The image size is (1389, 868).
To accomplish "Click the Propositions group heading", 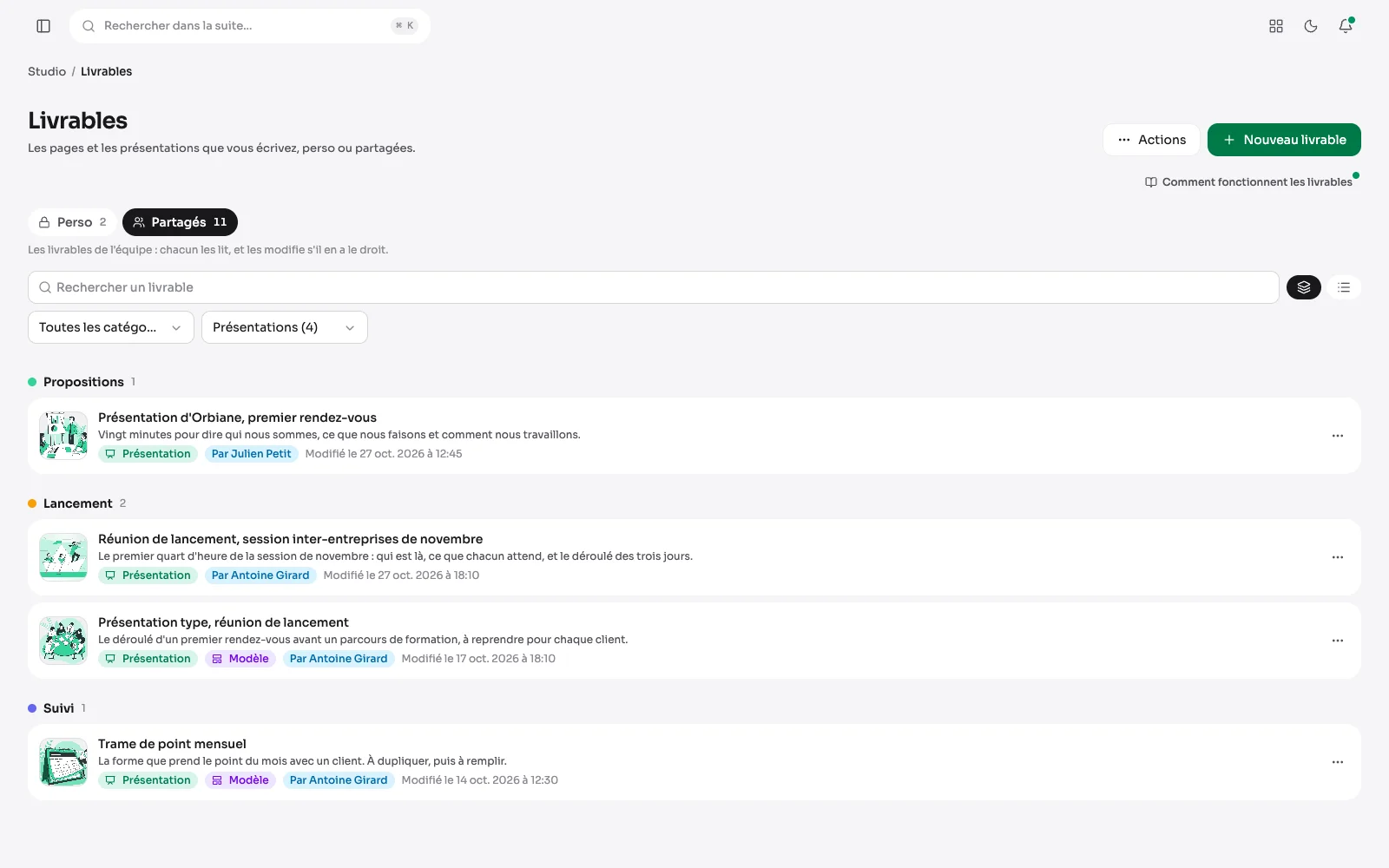I will click(83, 382).
